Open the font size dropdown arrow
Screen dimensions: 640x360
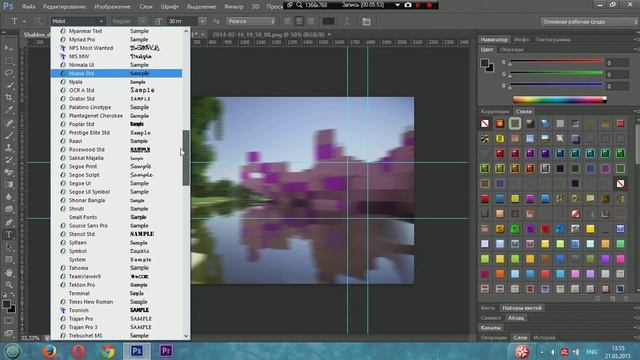[202, 21]
